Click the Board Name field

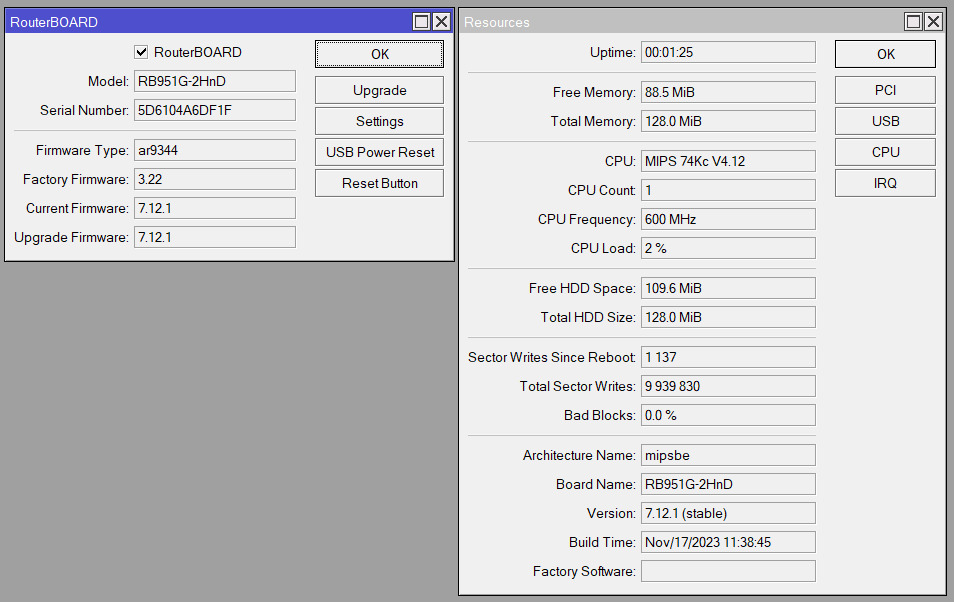[728, 484]
